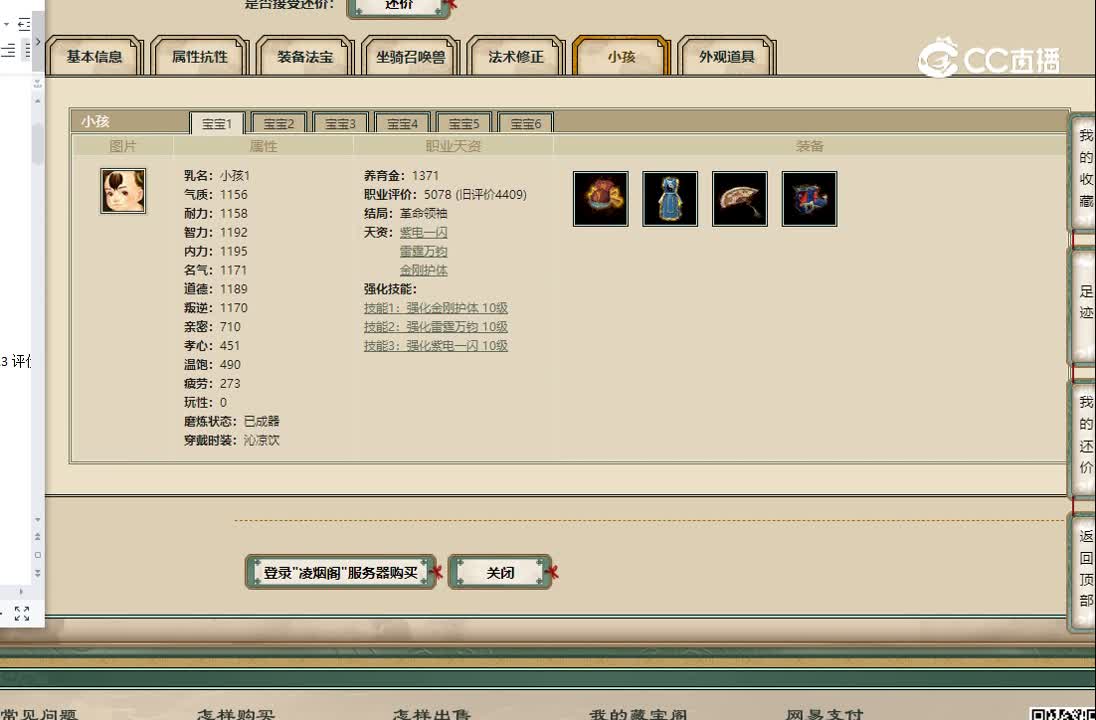This screenshot has width=1096, height=720.
Task: Open 技能3：强化紫电一闪 10级 link
Action: [x=435, y=345]
